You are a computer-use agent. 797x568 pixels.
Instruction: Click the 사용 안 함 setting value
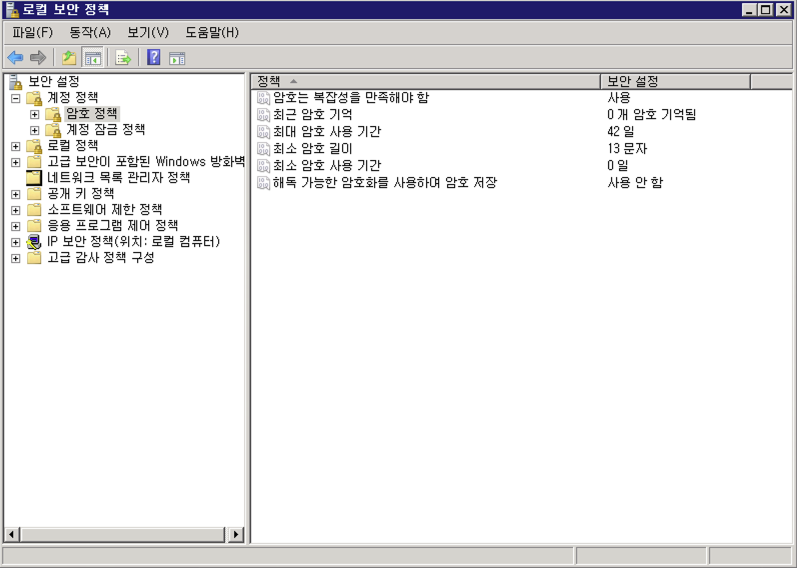635,183
